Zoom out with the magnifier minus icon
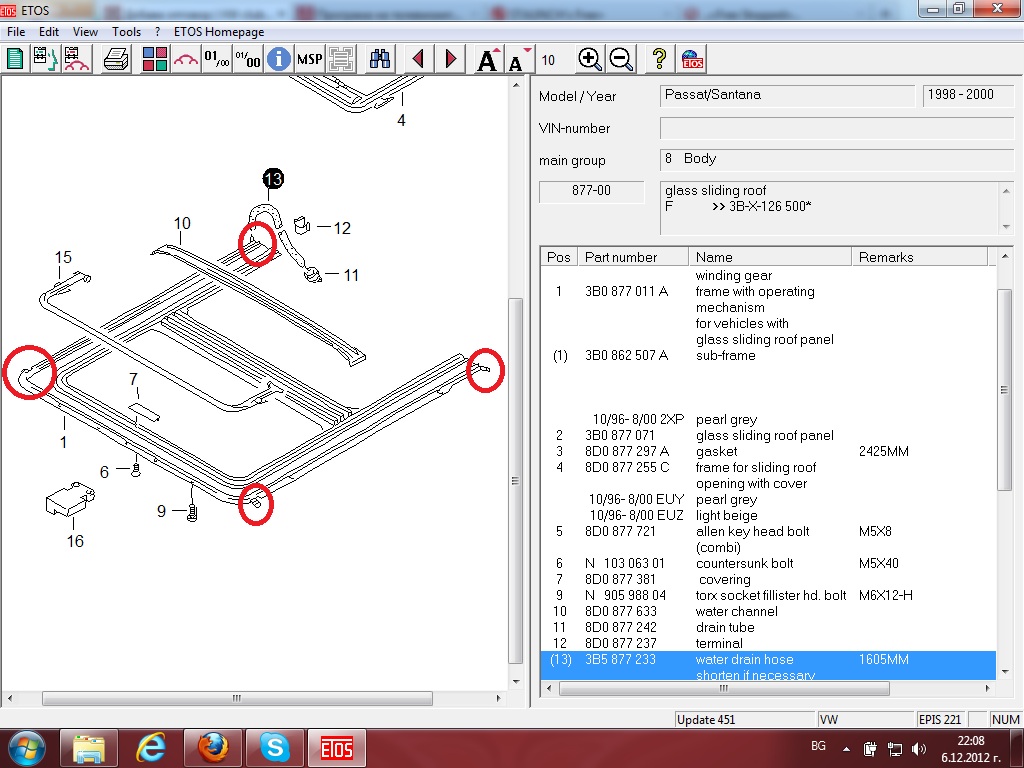This screenshot has height=768, width=1024. [x=621, y=59]
